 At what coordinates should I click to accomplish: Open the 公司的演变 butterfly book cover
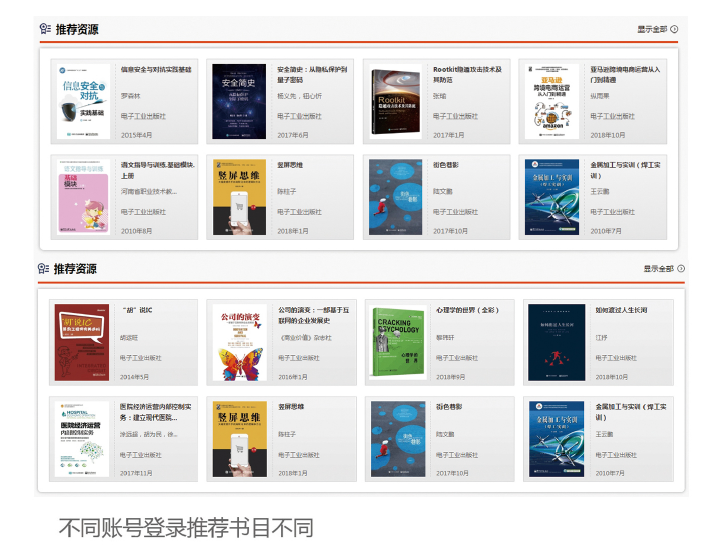[240, 342]
